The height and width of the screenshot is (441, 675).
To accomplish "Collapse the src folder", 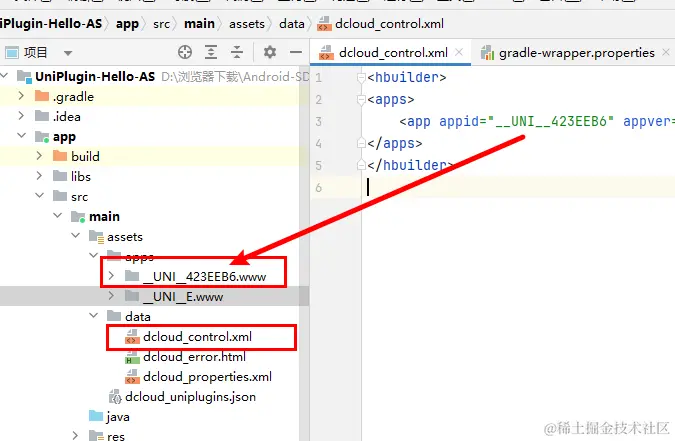I will click(39, 196).
